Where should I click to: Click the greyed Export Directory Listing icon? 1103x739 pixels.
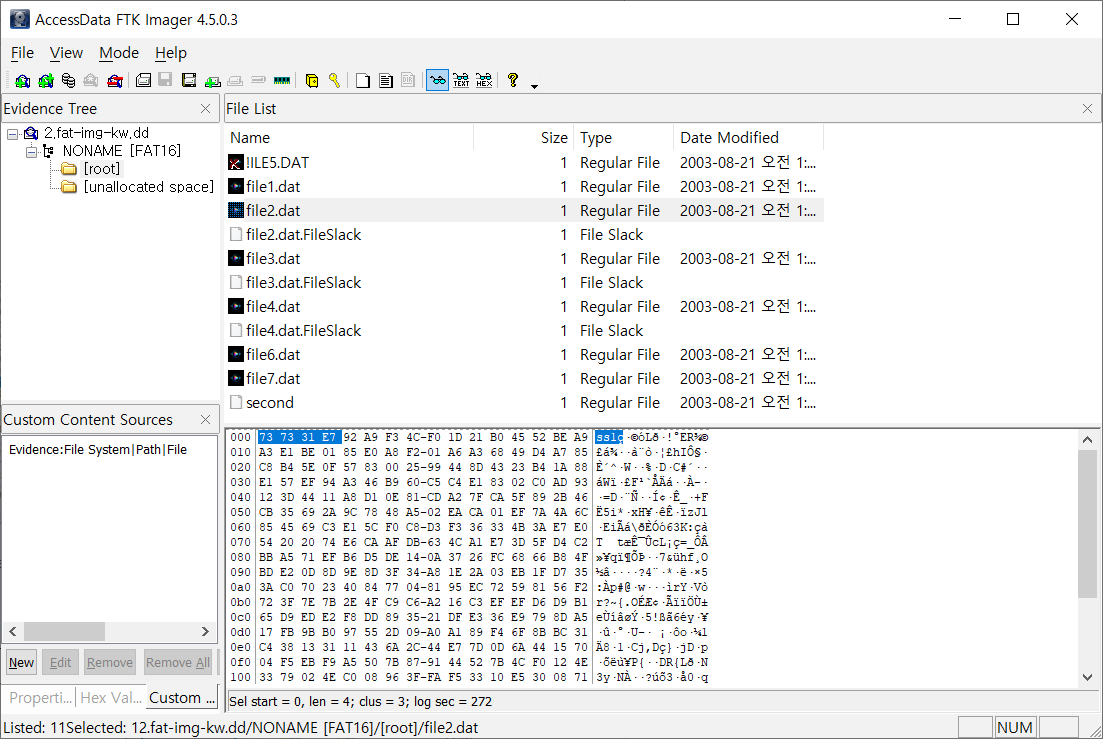point(408,80)
